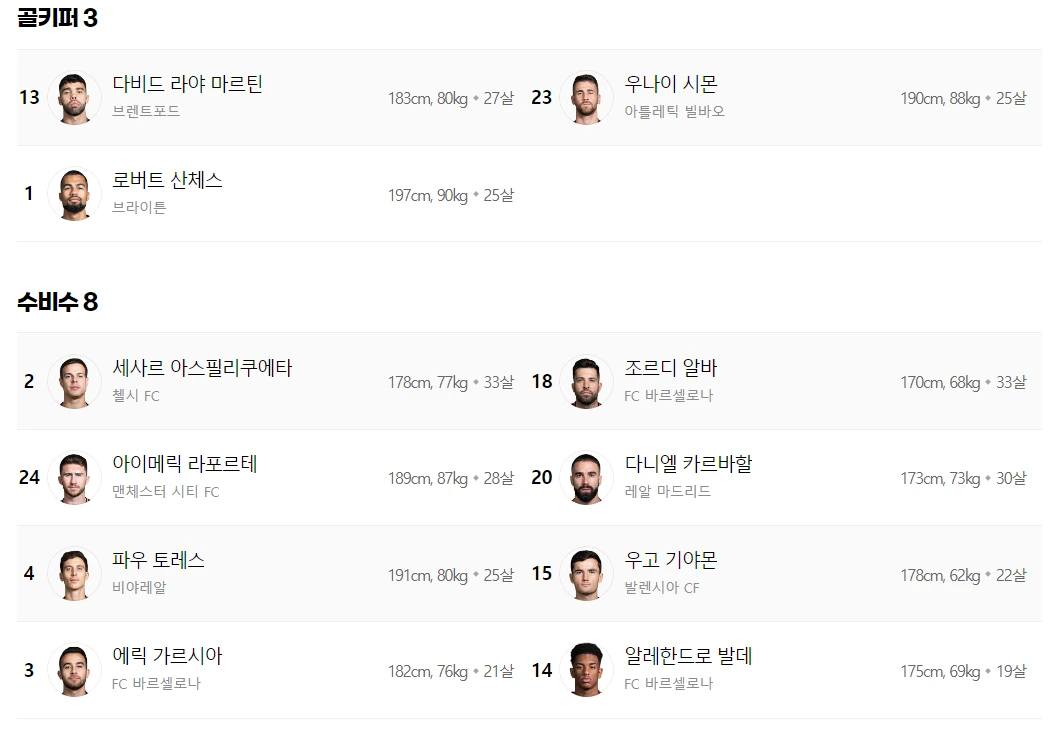The image size is (1060, 730).
Task: Click 수비수 8 section heading
Action: pos(57,301)
